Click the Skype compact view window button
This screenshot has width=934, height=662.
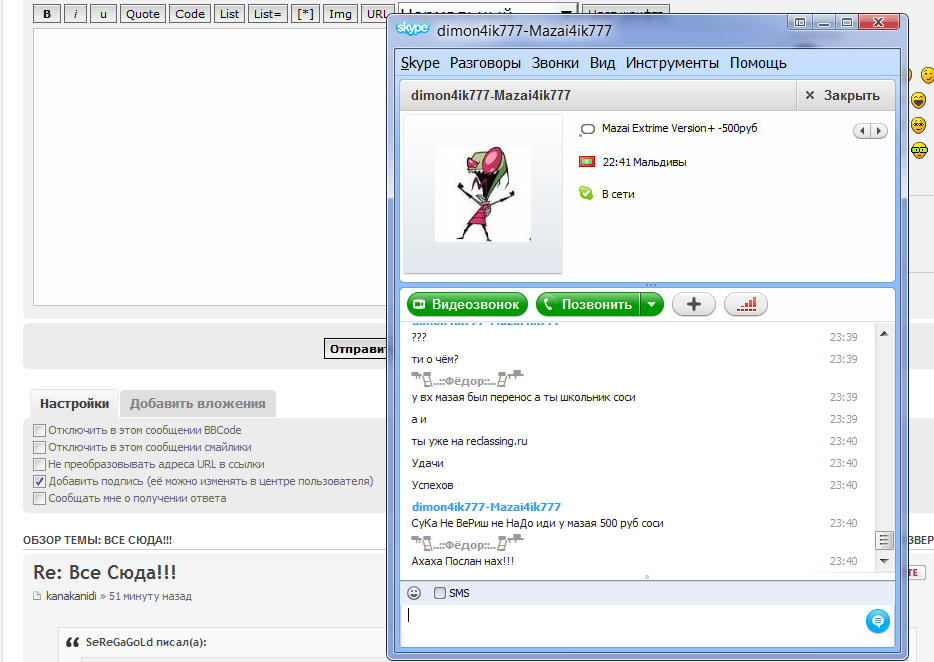tap(800, 23)
